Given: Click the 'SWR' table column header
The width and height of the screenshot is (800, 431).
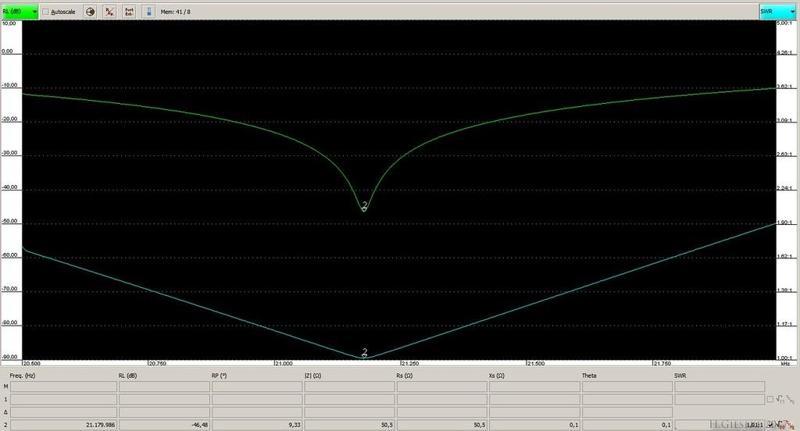Looking at the screenshot, I should point(680,375).
